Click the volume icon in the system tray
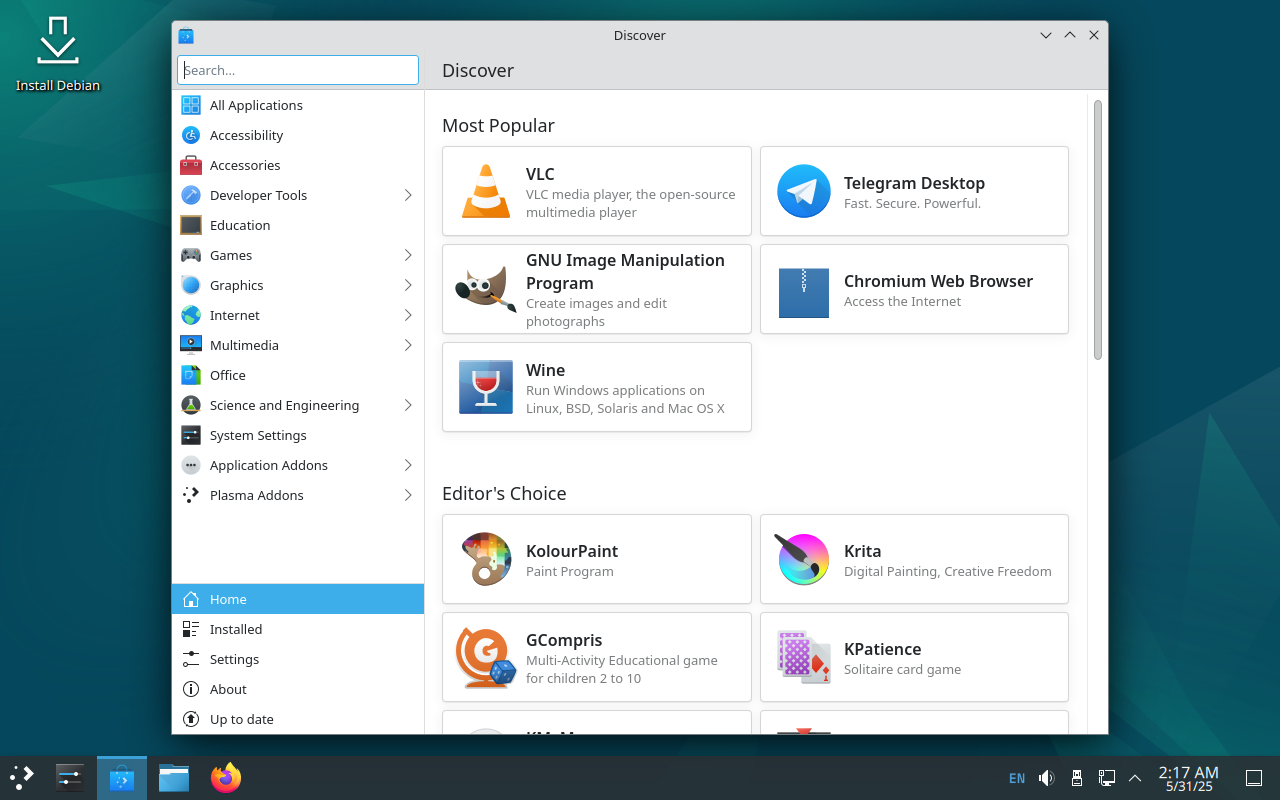This screenshot has height=800, width=1280. 1047,778
